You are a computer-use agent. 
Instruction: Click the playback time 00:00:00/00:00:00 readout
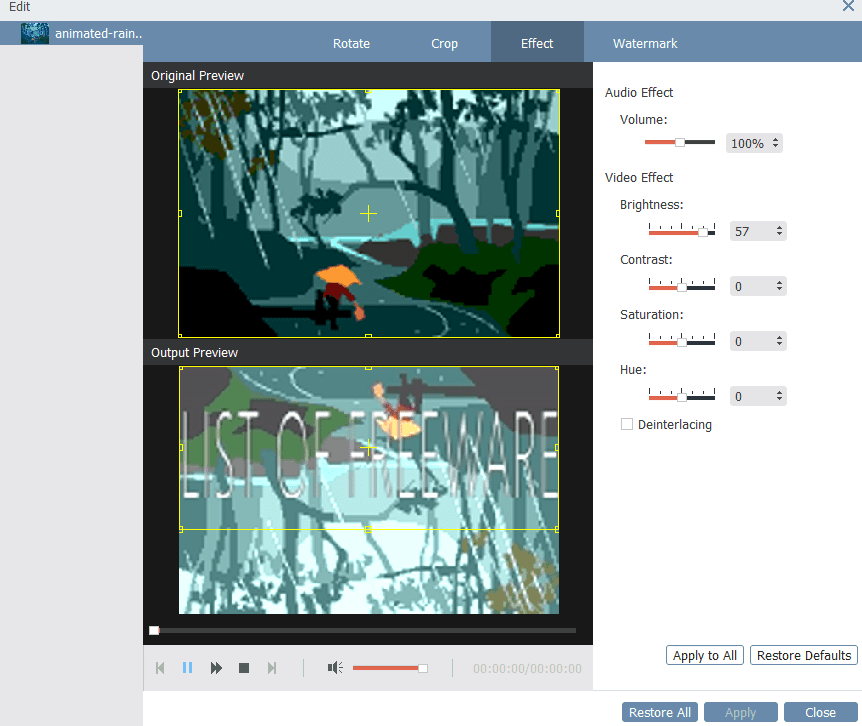[x=527, y=668]
